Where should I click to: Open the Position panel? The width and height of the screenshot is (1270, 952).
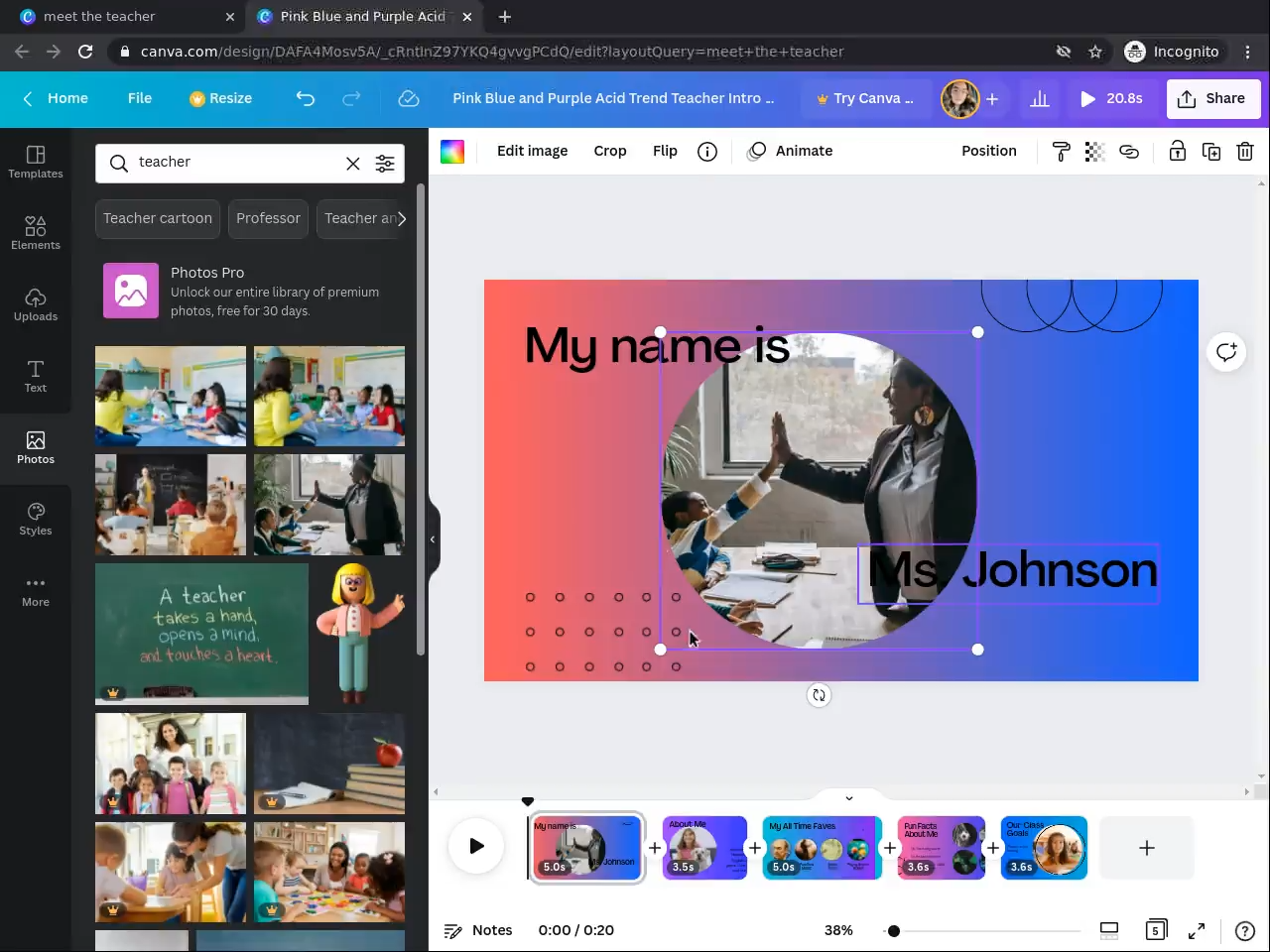pos(989,151)
